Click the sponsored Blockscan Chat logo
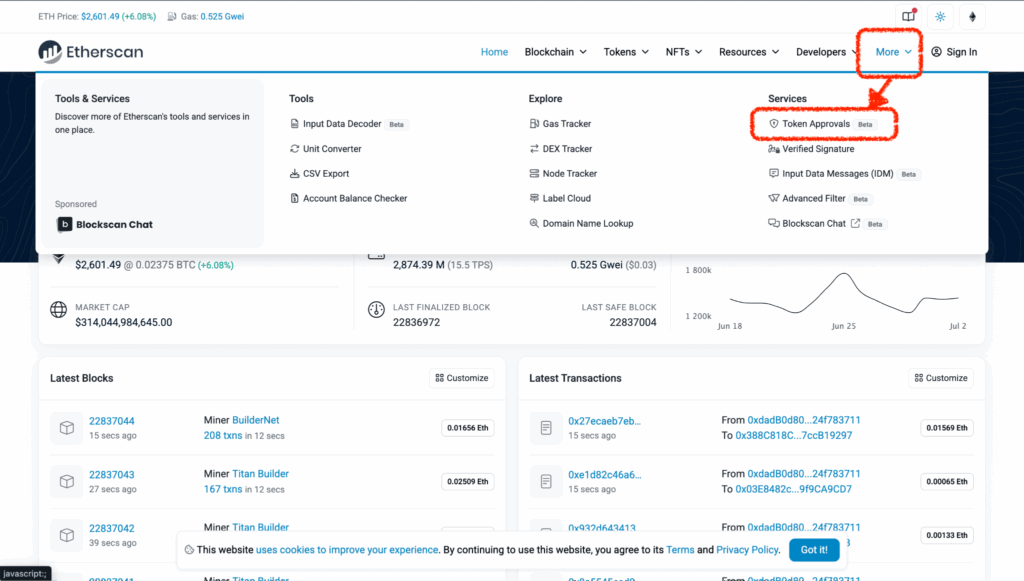 105,225
